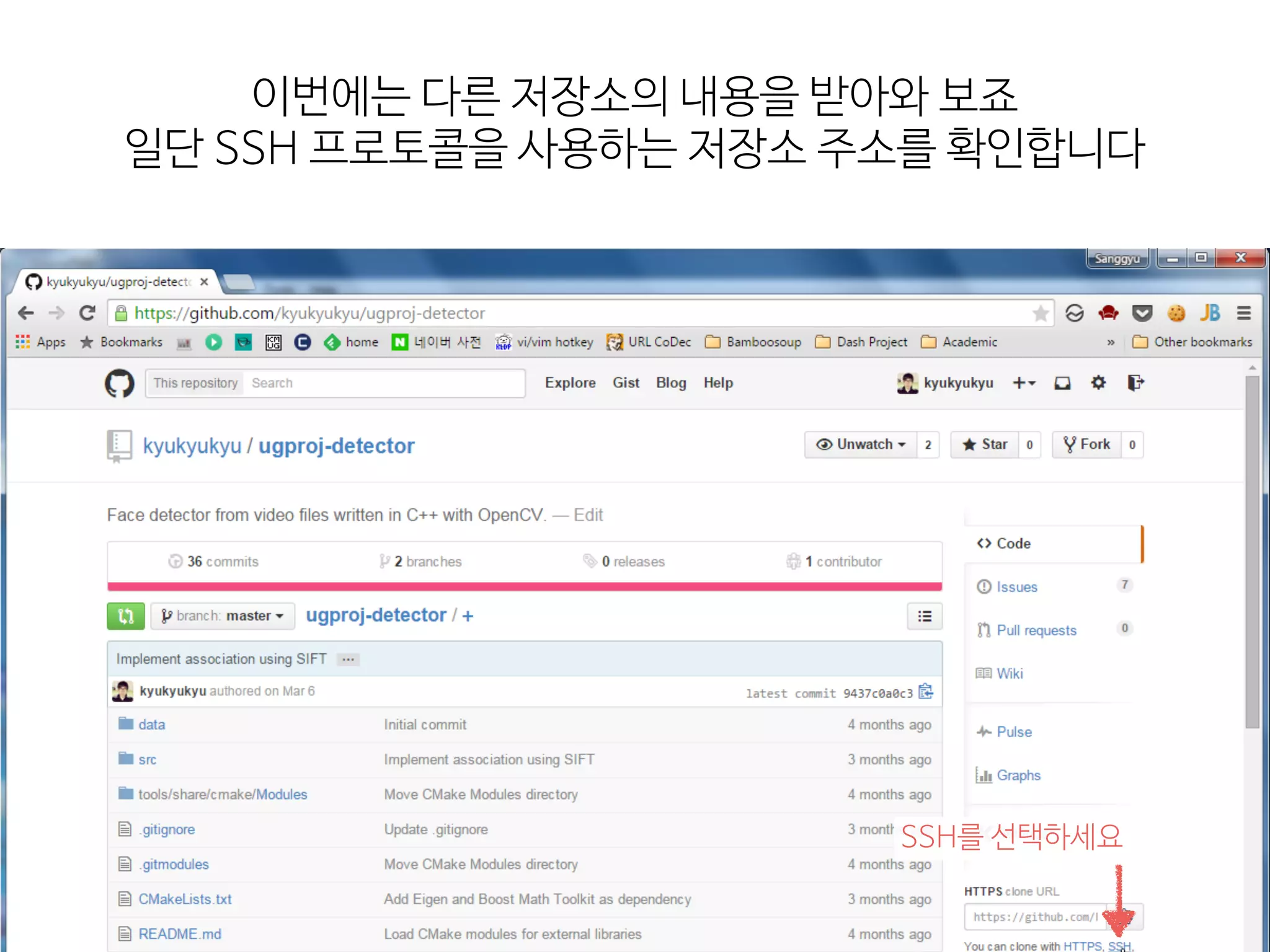
Task: View the 2 branches
Action: (421, 562)
